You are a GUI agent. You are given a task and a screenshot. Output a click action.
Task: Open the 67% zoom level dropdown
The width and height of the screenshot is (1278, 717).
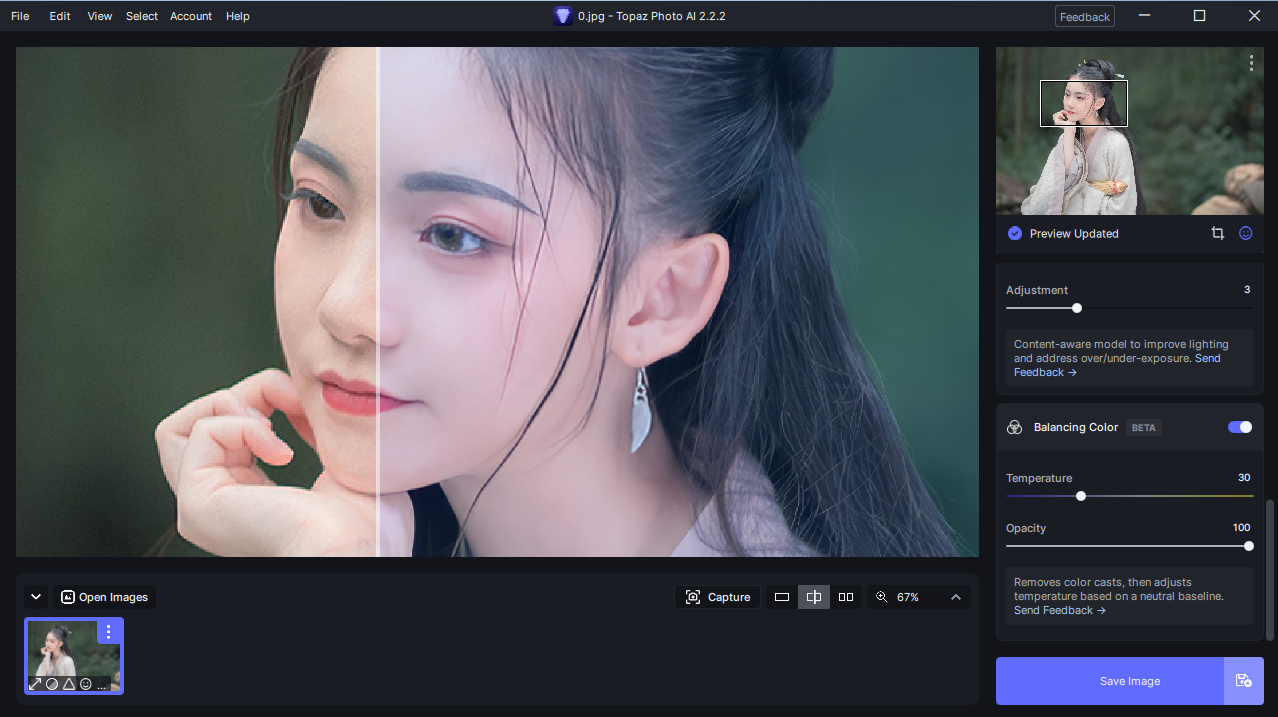[x=908, y=597]
